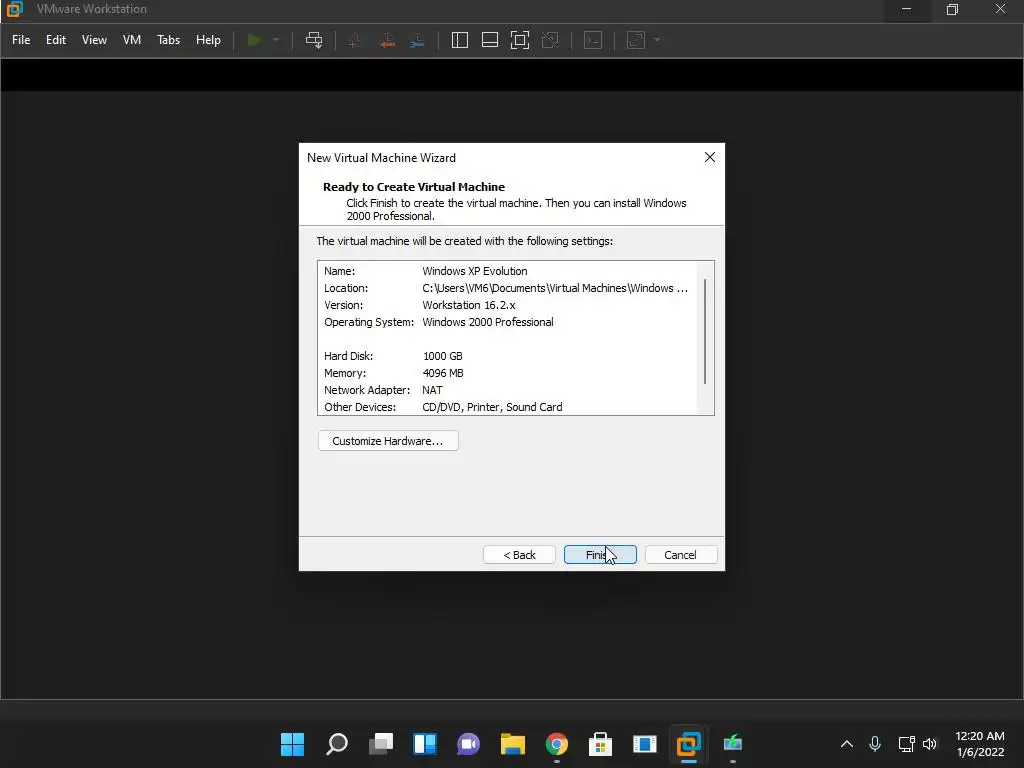Select the Location path value

click(x=555, y=288)
